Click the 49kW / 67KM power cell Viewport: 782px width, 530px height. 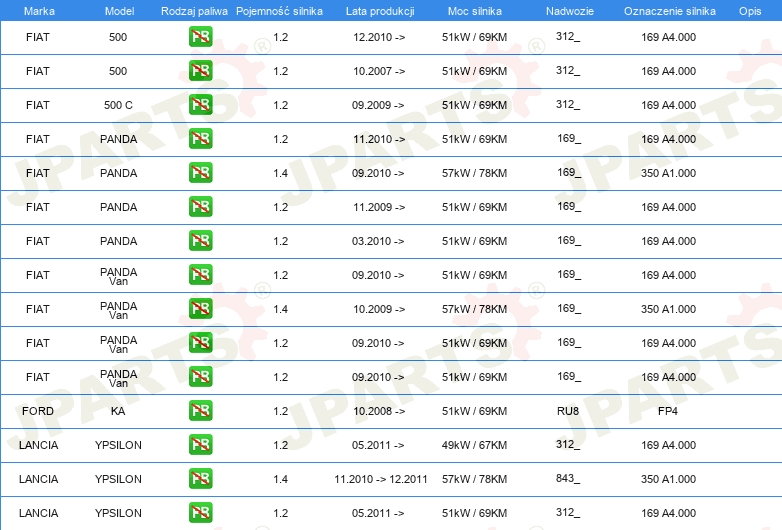pyautogui.click(x=474, y=445)
